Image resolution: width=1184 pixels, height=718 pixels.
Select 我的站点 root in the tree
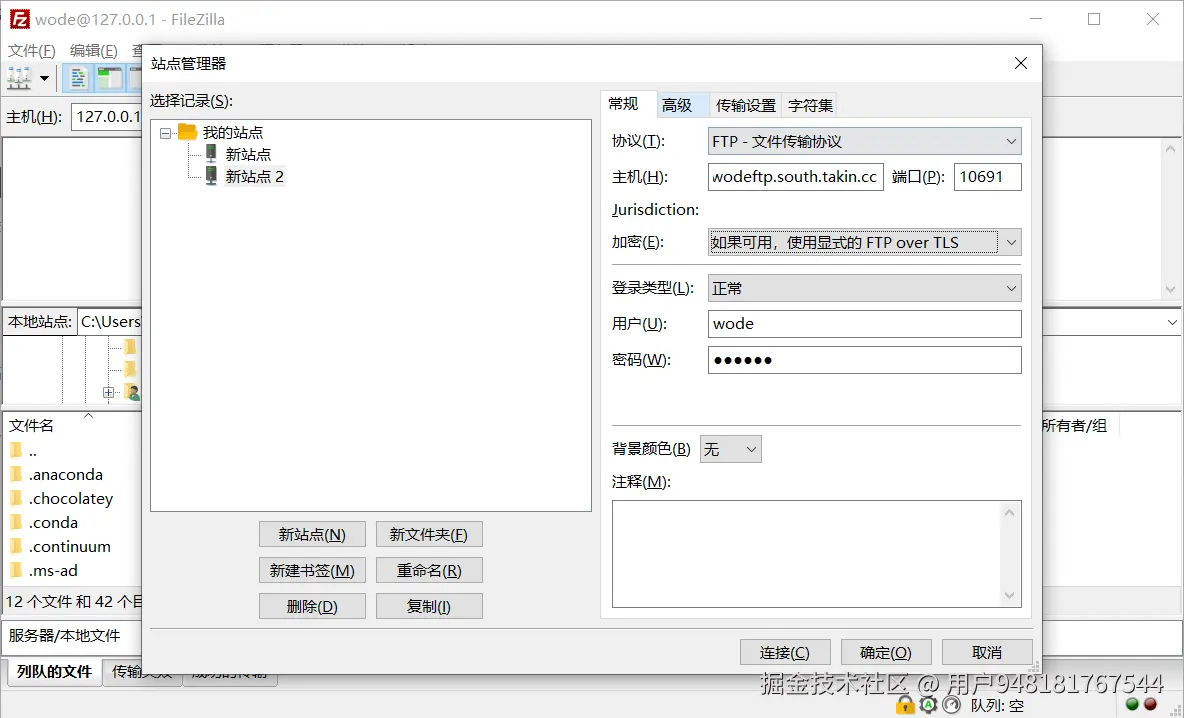[x=233, y=133]
